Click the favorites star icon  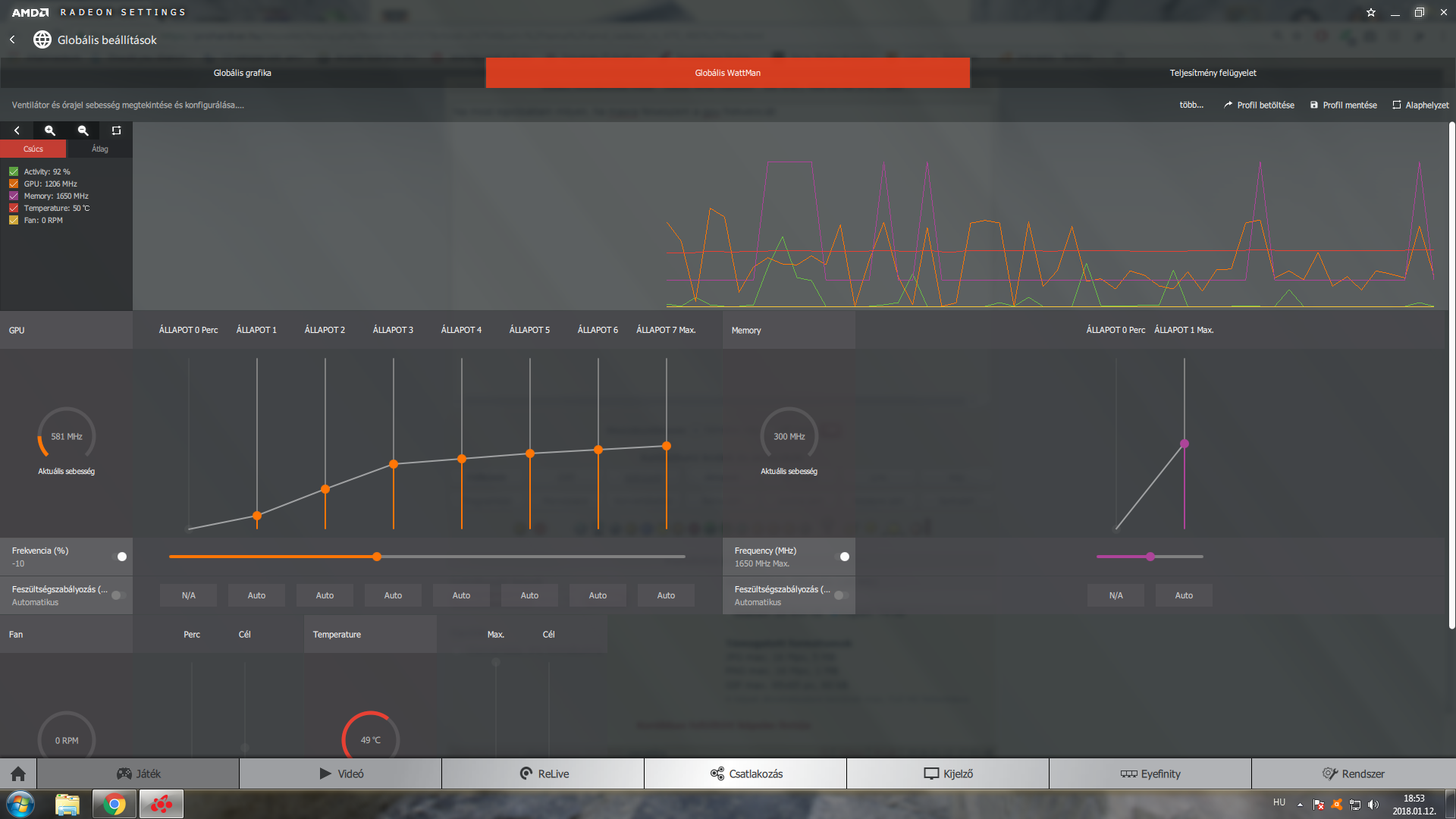pyautogui.click(x=1371, y=12)
